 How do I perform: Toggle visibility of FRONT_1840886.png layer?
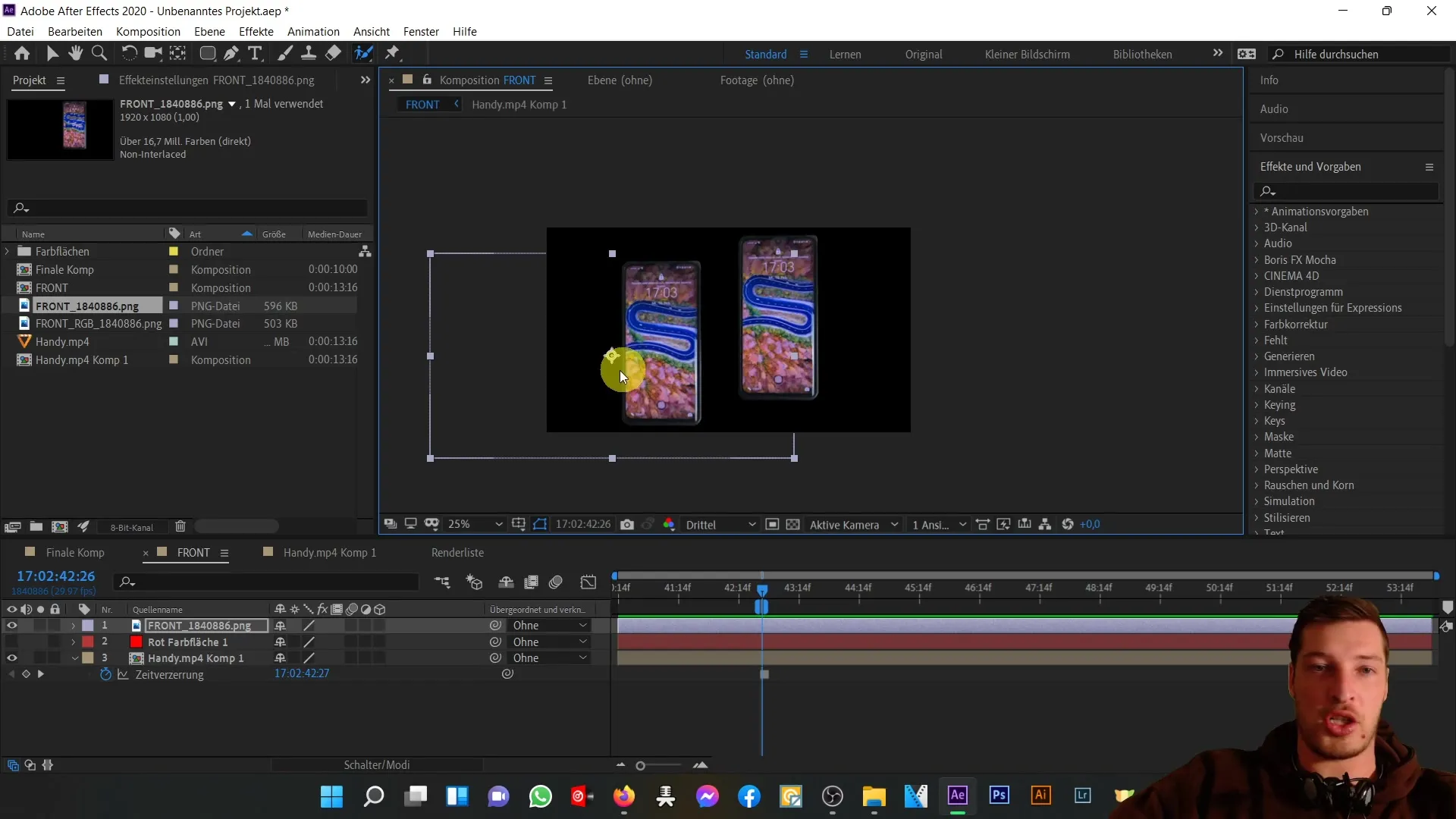(11, 625)
